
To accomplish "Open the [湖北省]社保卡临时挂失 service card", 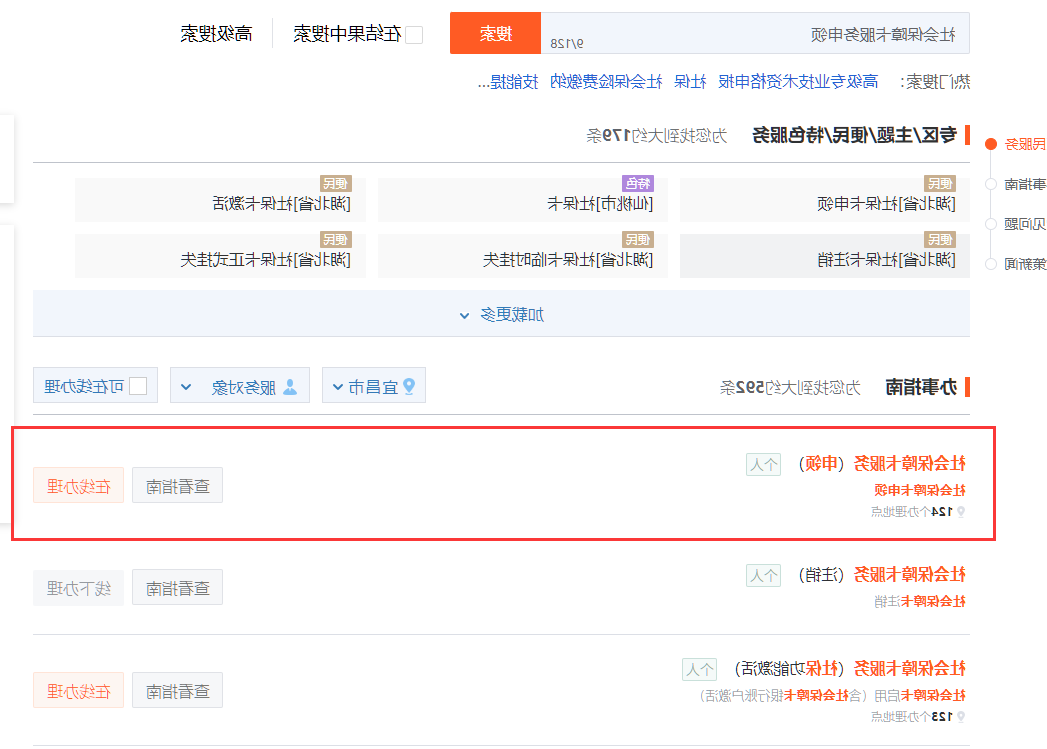I will pyautogui.click(x=523, y=256).
